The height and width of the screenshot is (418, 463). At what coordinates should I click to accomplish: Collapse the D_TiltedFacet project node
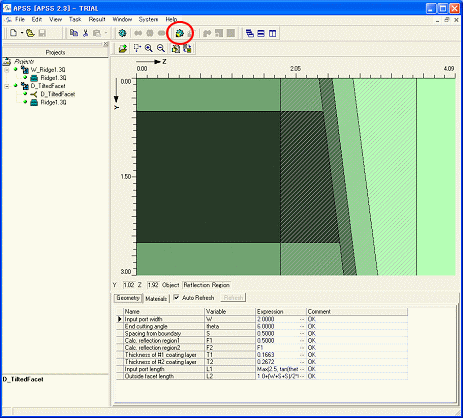coord(7,86)
